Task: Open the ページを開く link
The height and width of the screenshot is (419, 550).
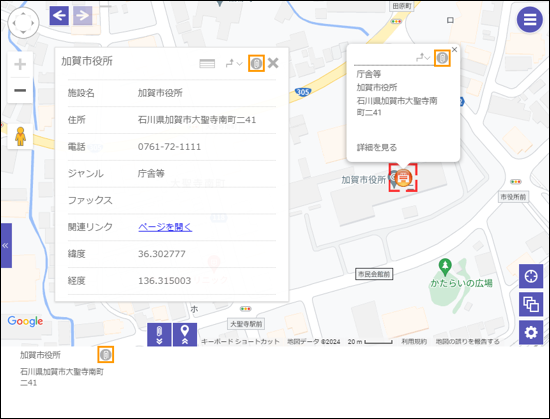Action: click(165, 227)
